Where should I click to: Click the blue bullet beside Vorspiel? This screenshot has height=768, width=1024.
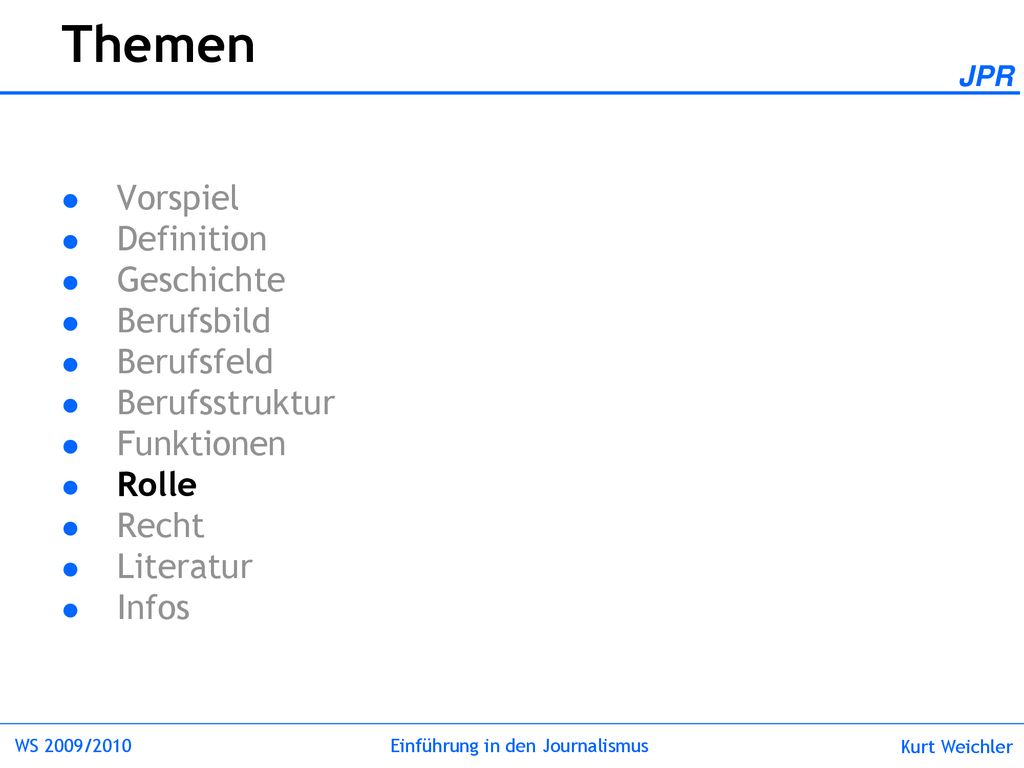[x=71, y=200]
